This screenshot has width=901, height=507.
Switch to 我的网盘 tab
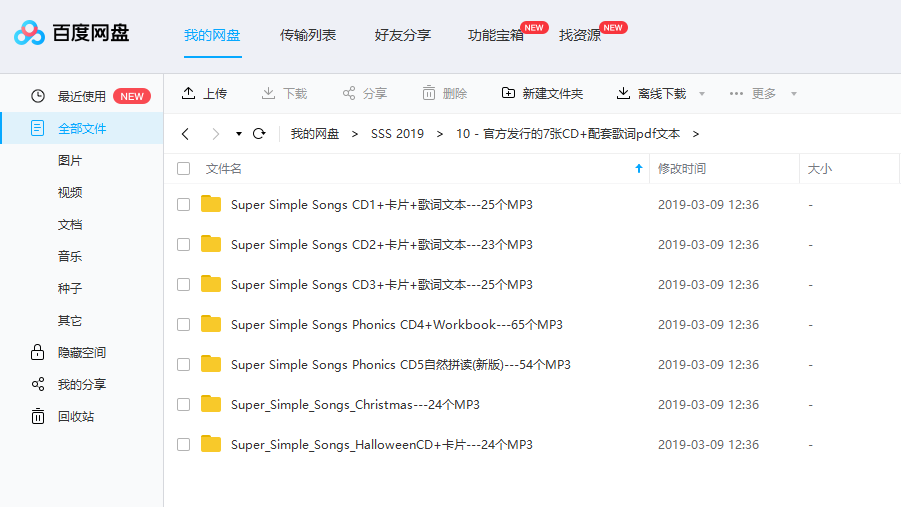pos(212,35)
